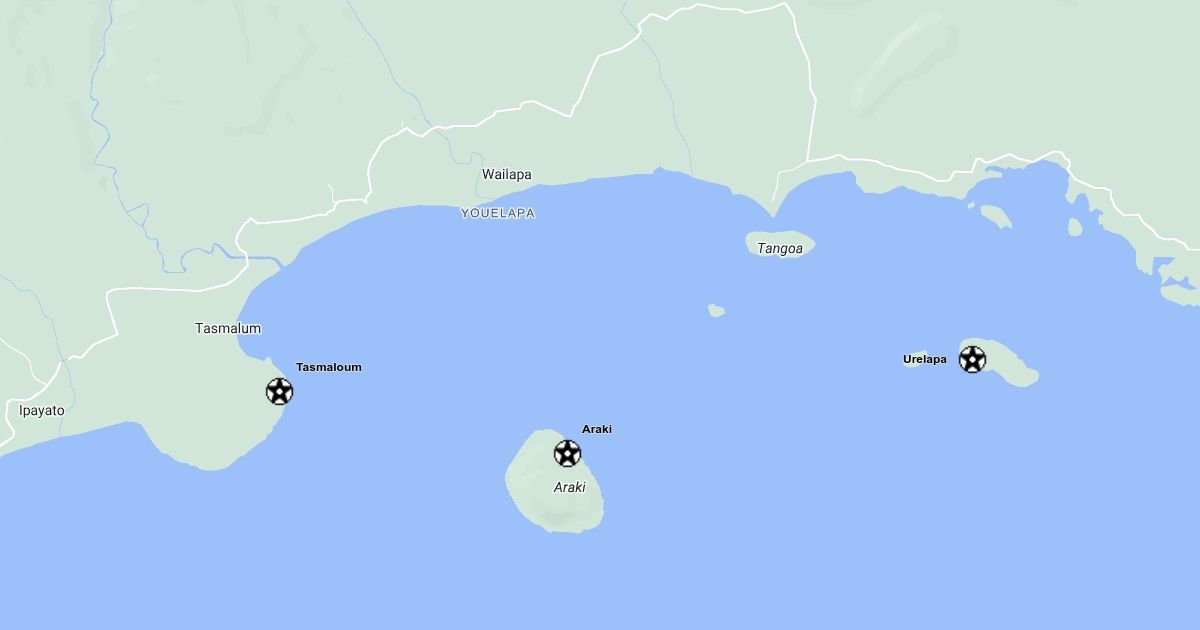The image size is (1200, 630).
Task: Click the small round islet in eastern bay
Action: 1075,227
